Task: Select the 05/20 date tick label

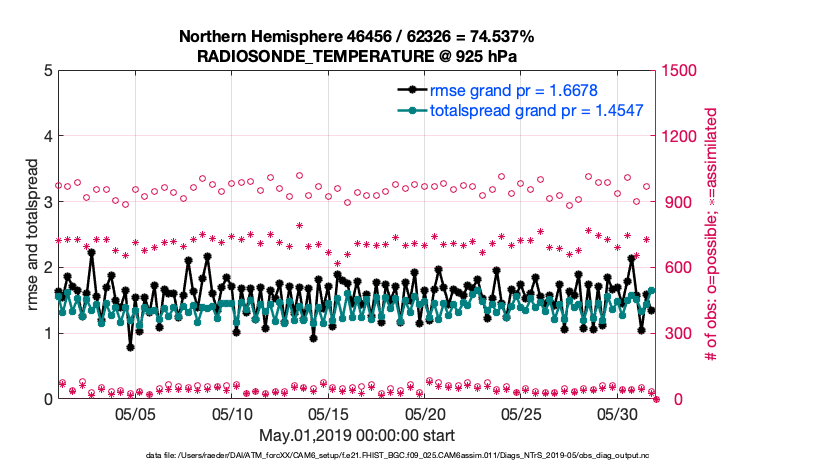Action: [x=425, y=413]
